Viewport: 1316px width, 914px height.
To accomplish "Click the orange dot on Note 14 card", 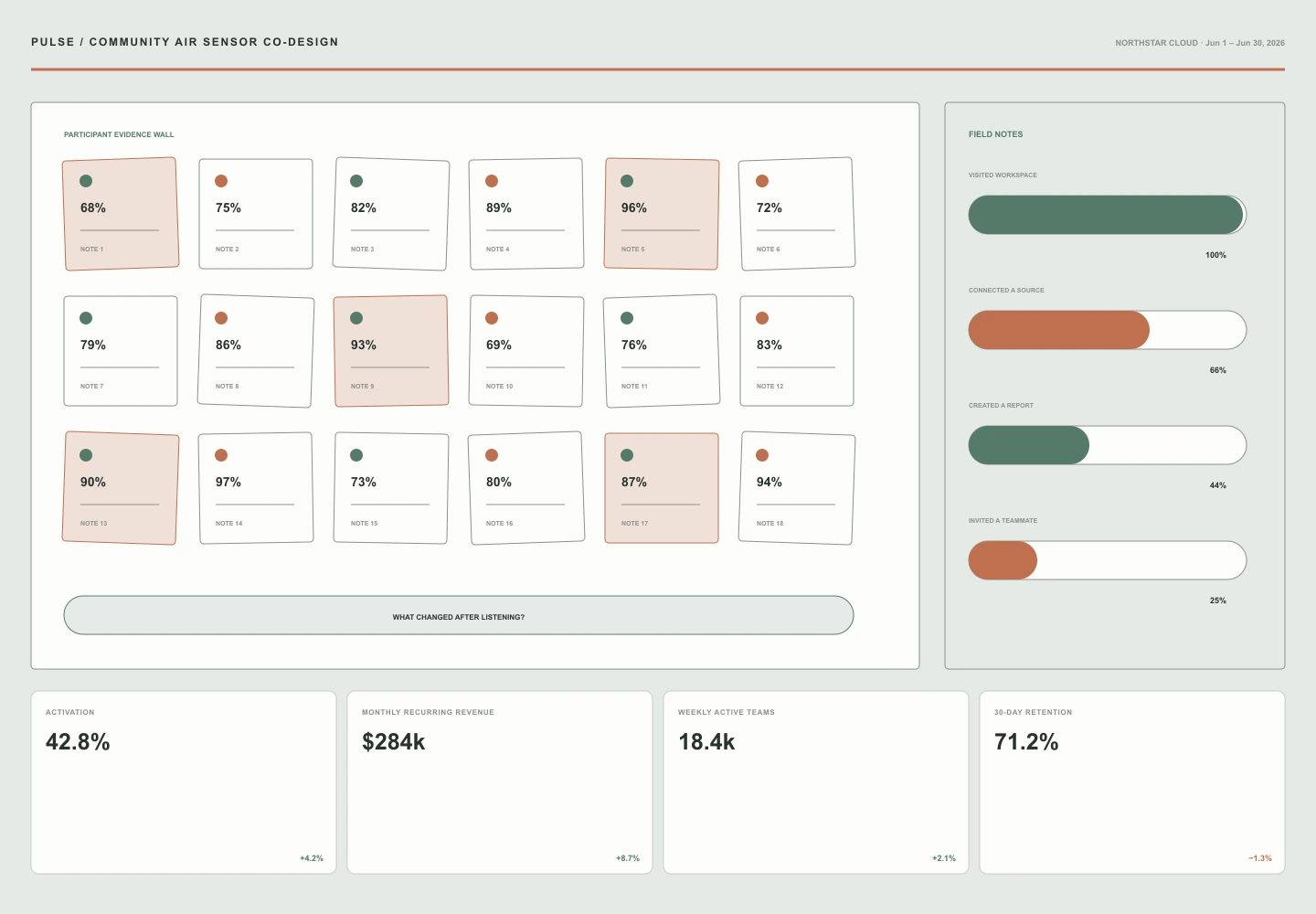I will point(221,455).
